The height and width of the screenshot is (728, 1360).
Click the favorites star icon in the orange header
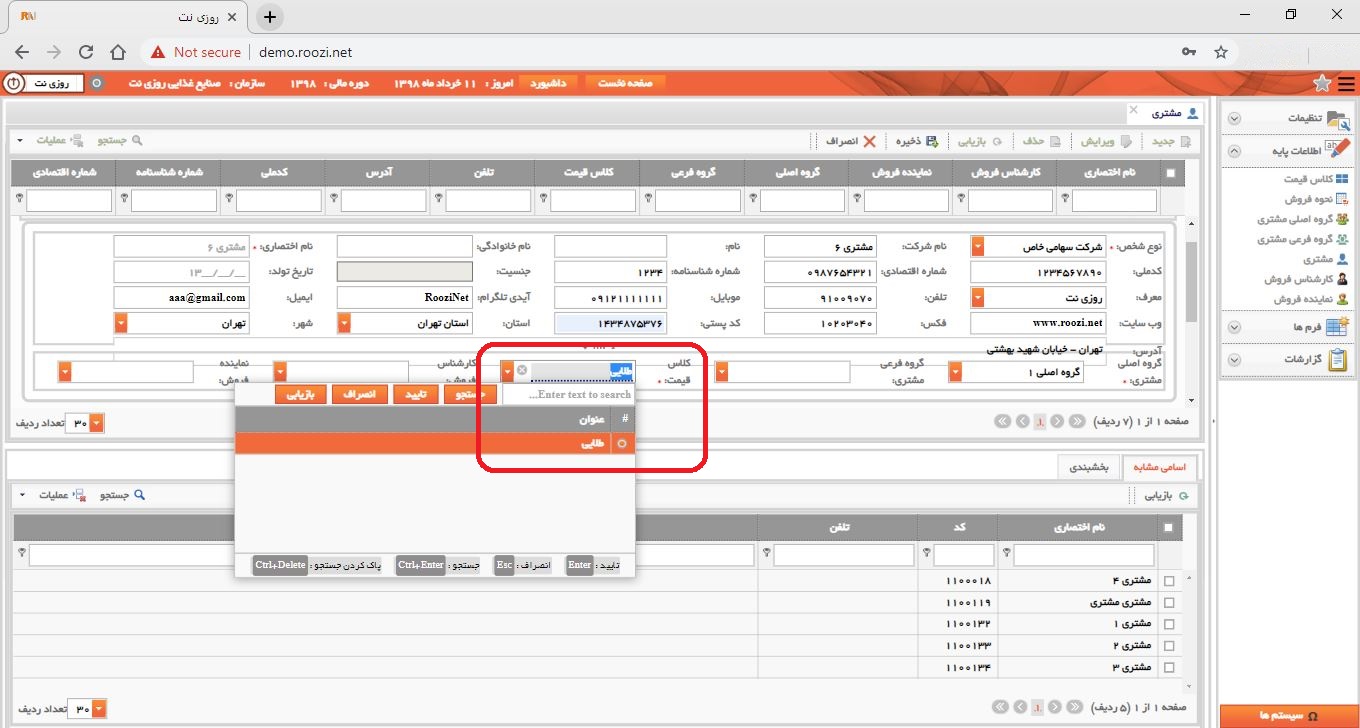(1322, 83)
